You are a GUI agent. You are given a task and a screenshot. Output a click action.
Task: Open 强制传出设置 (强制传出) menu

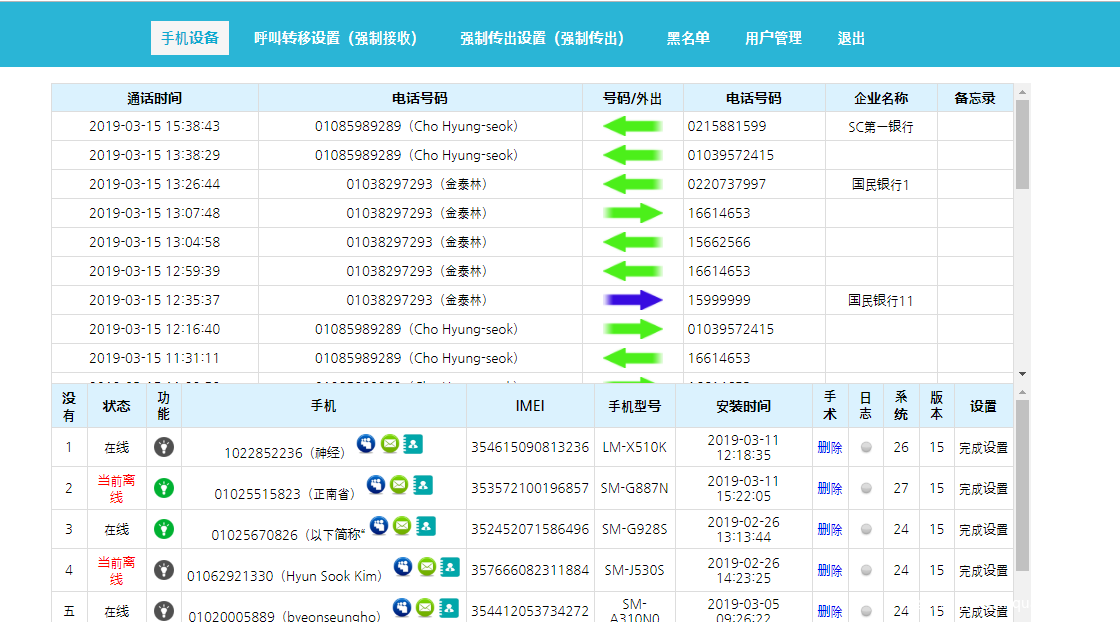[542, 39]
